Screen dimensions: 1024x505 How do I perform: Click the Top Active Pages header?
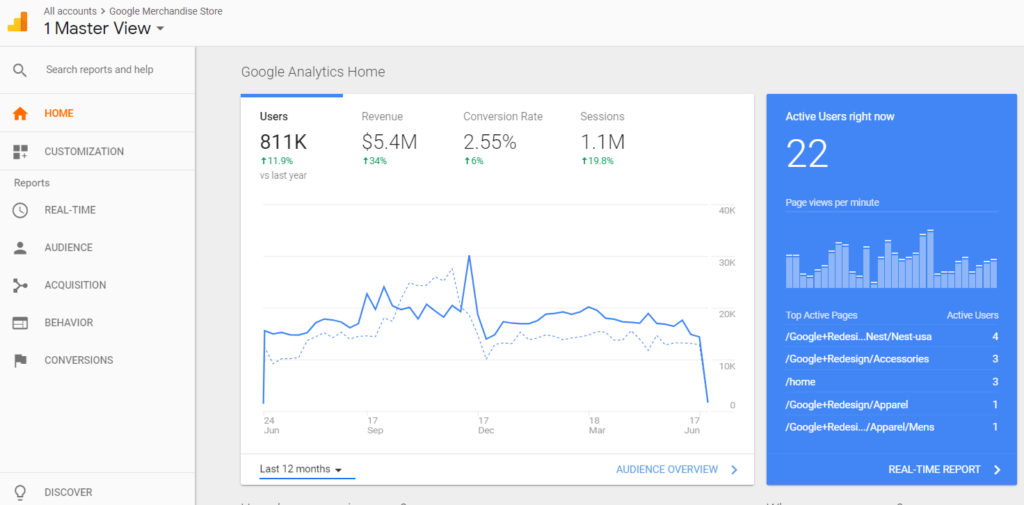[x=822, y=315]
